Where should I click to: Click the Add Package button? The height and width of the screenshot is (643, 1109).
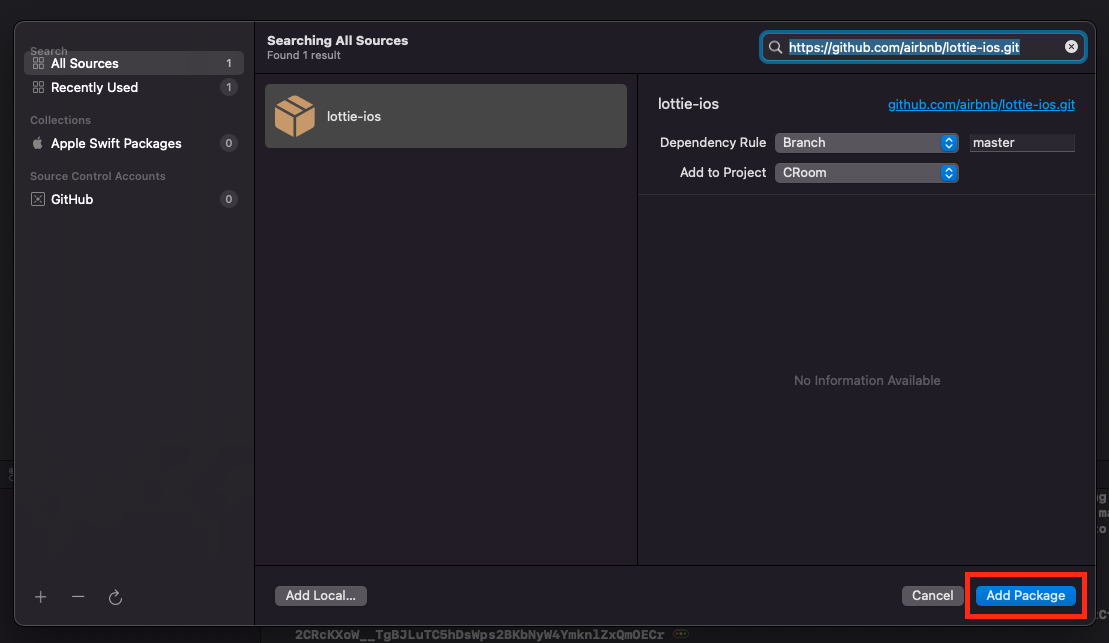(x=1026, y=596)
